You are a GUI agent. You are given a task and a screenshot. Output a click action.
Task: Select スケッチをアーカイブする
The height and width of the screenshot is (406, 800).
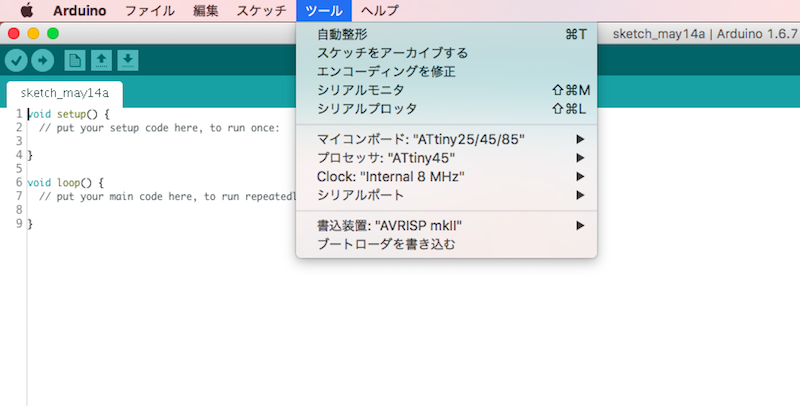tap(446, 53)
